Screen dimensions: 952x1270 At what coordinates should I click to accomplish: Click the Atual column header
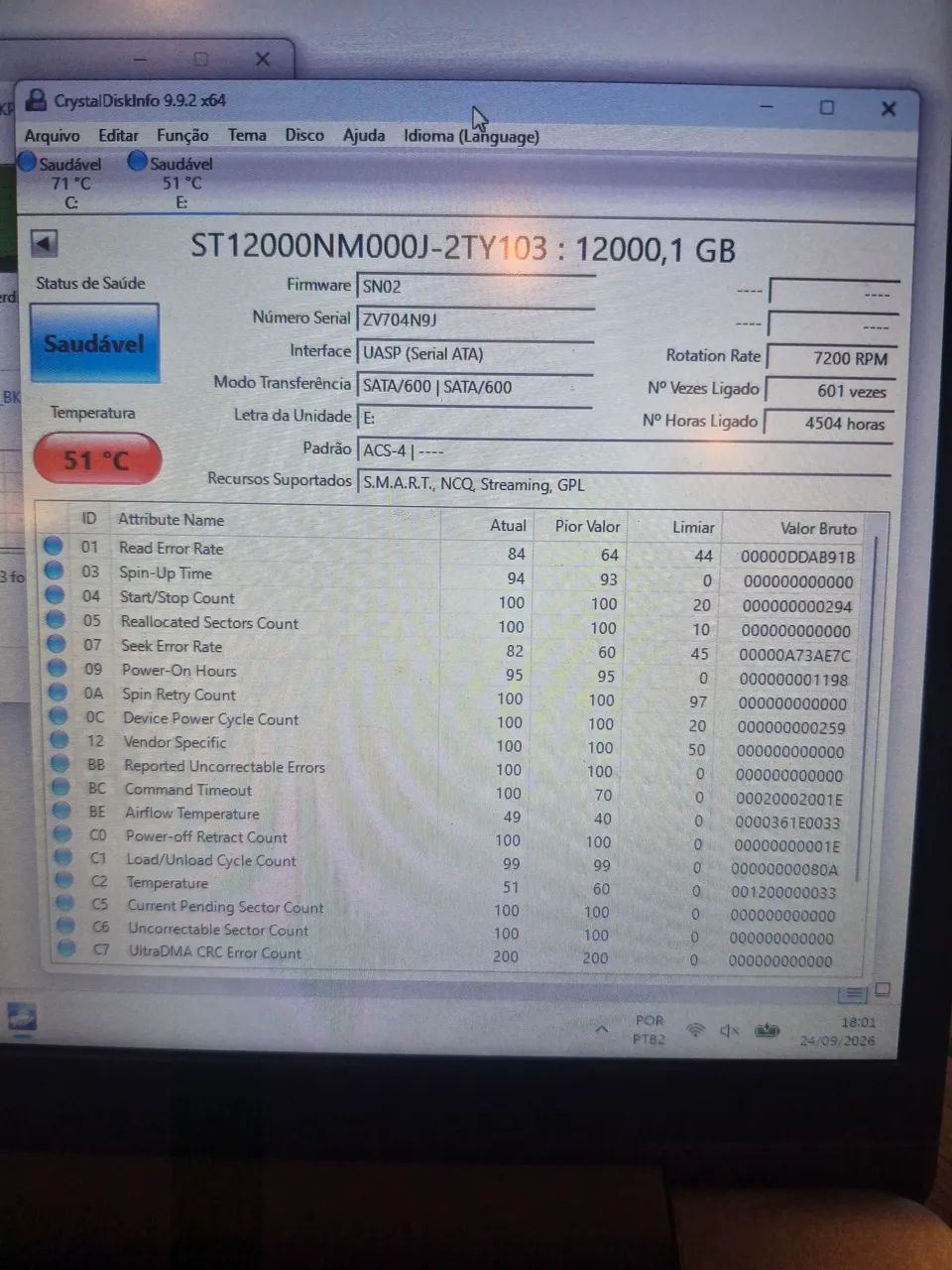click(x=508, y=525)
